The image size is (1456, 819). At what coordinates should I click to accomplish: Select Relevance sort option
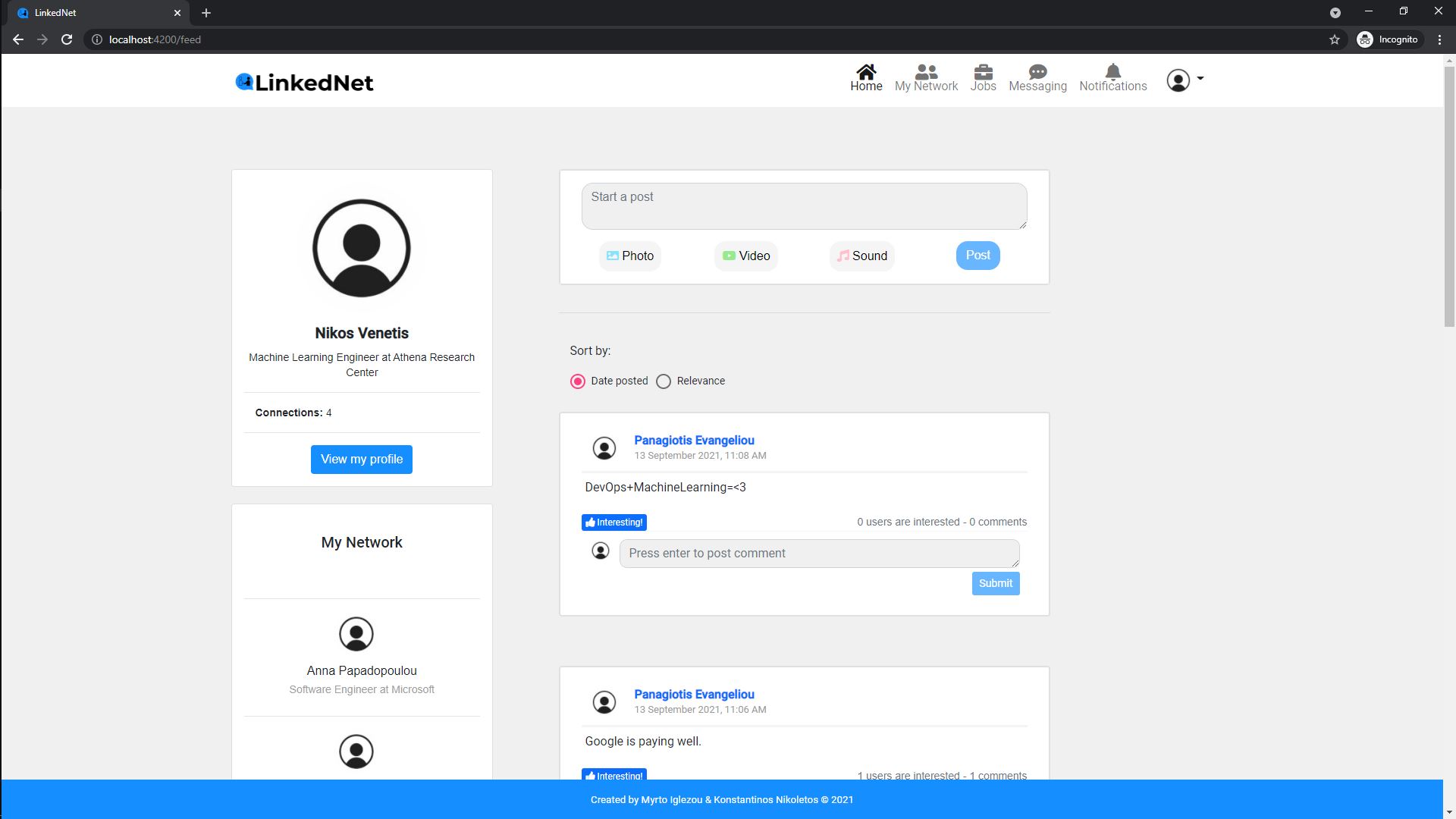(664, 381)
